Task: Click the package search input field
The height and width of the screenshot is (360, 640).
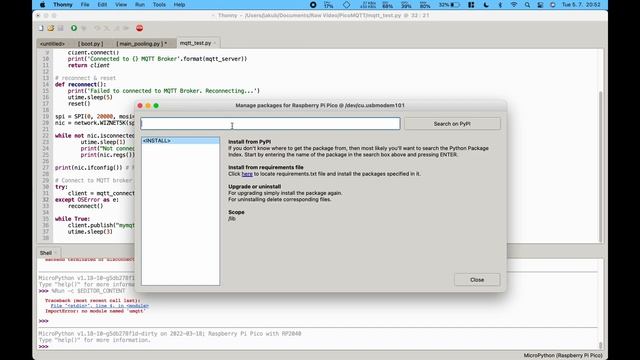Action: (x=270, y=124)
